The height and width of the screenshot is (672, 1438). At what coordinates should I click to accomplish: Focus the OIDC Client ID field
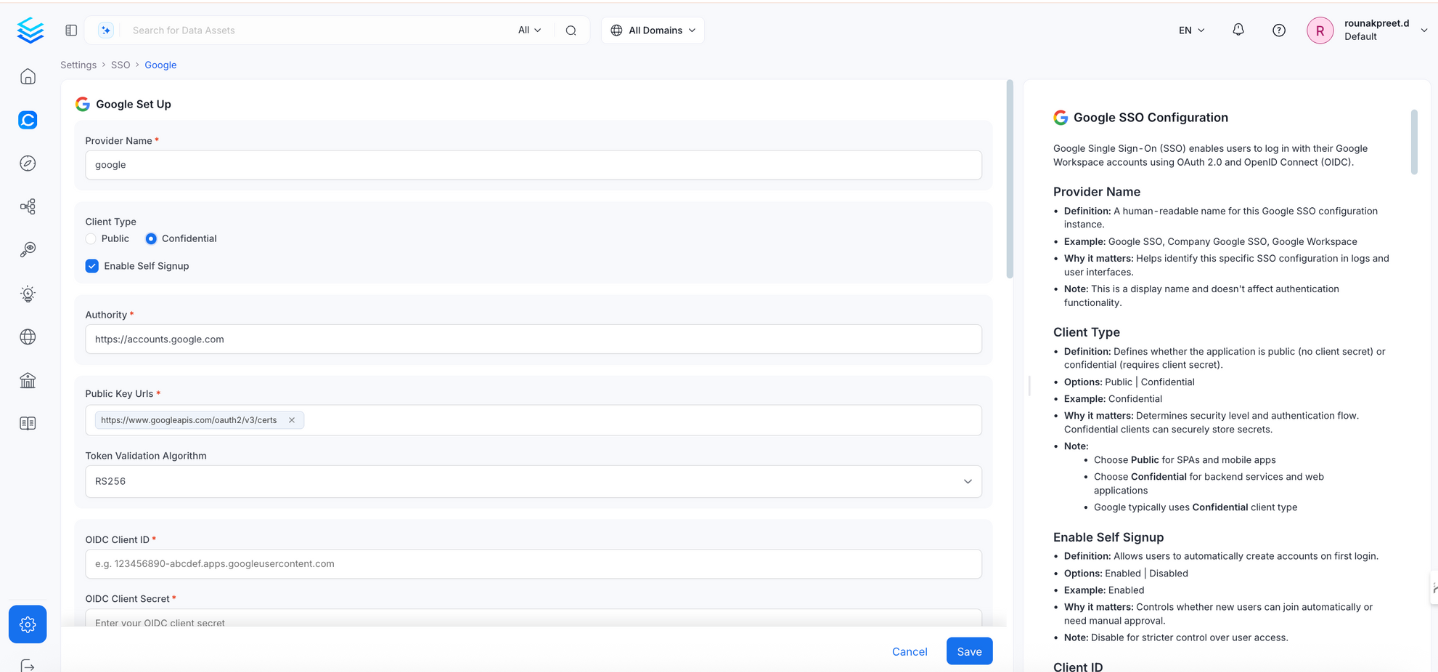(533, 564)
